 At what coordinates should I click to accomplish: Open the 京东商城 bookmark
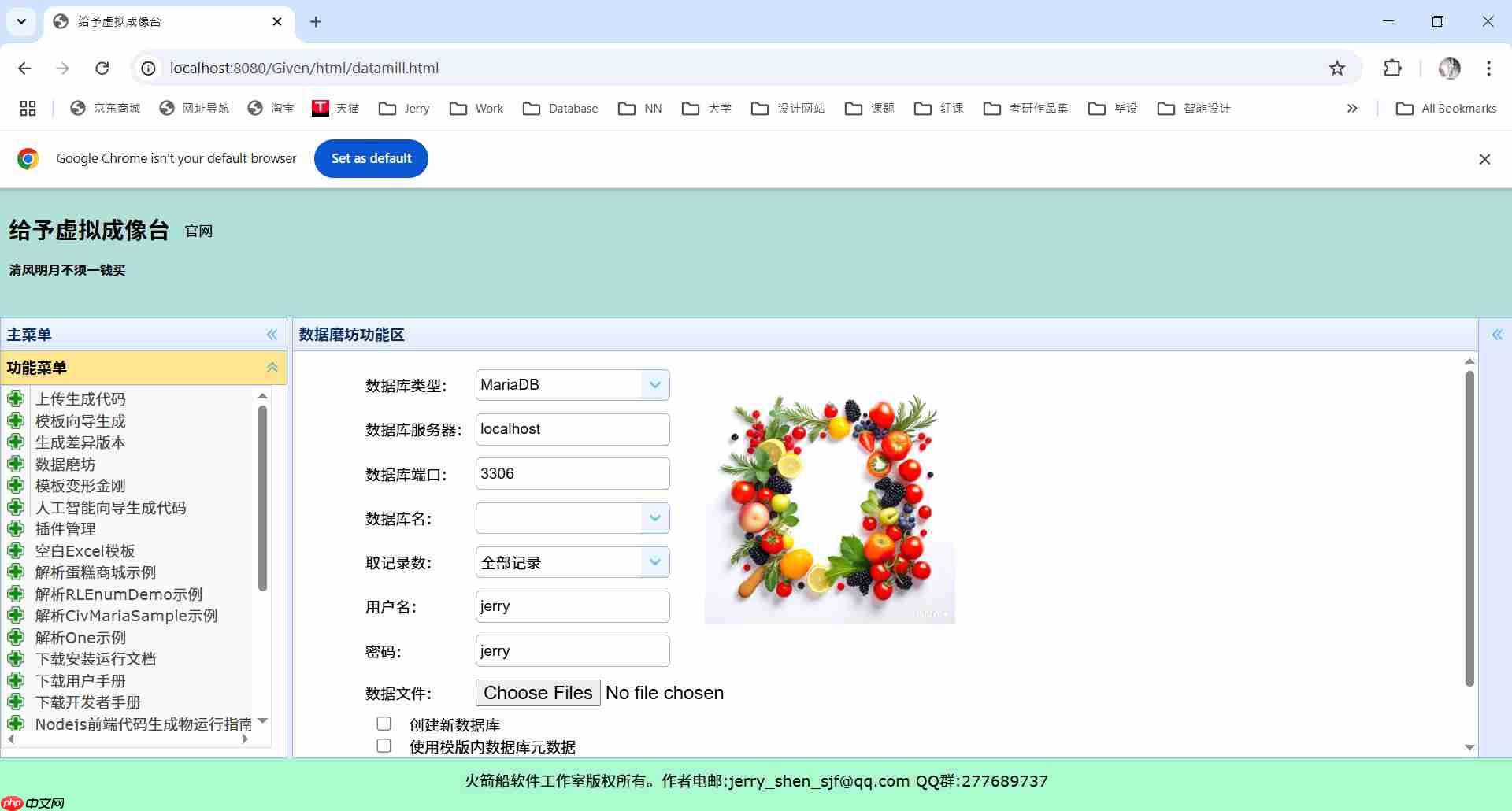pyautogui.click(x=105, y=108)
